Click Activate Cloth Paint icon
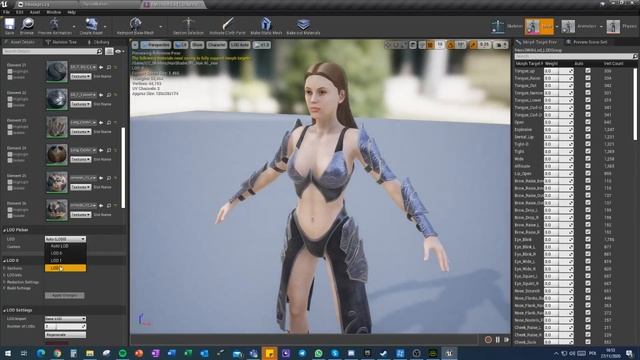 pyautogui.click(x=227, y=24)
